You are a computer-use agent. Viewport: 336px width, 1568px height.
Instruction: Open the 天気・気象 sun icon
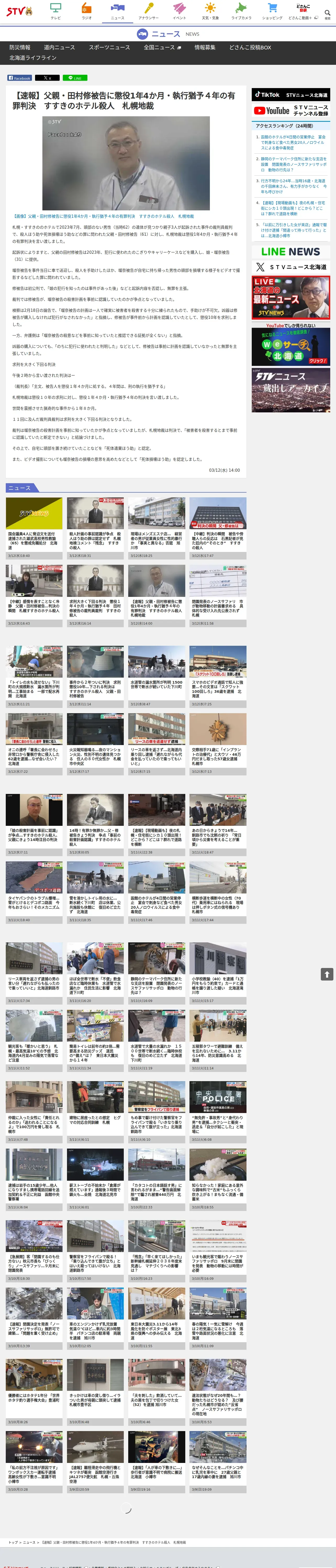pos(210,11)
